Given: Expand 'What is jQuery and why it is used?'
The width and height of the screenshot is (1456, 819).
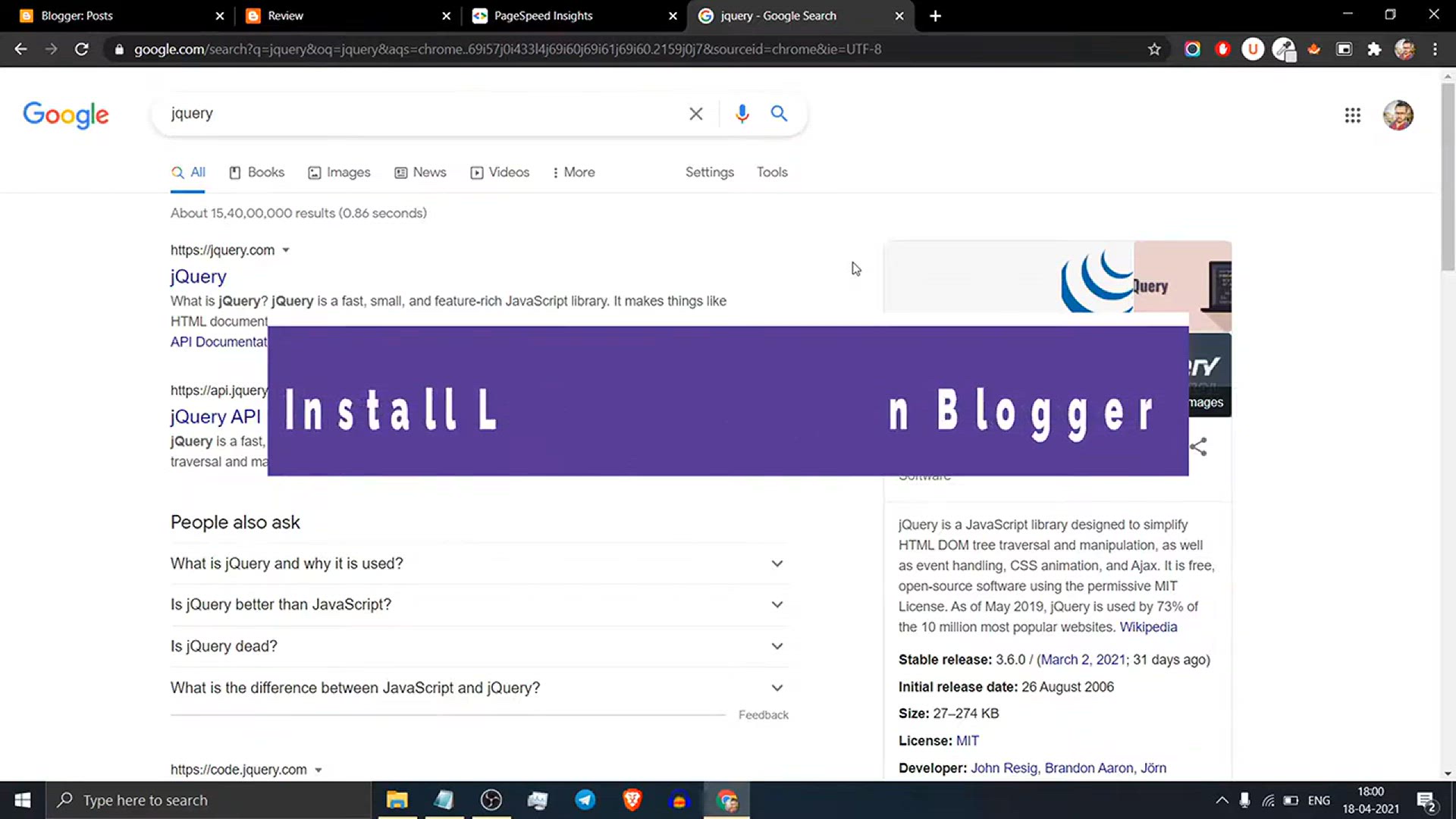Looking at the screenshot, I should point(479,563).
